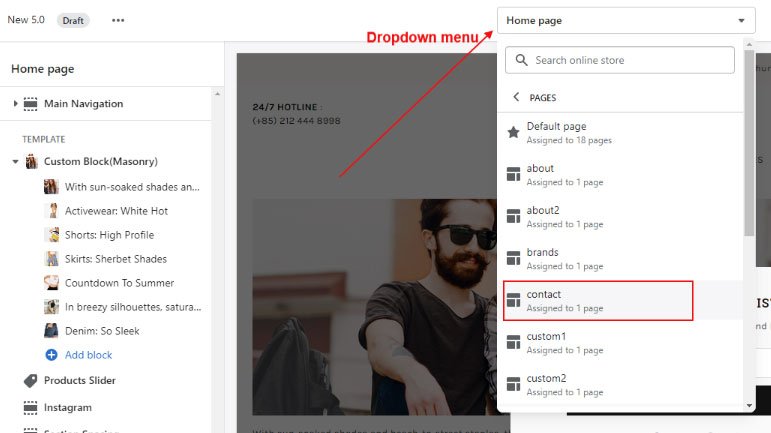Choose the custom1 template

coord(598,342)
